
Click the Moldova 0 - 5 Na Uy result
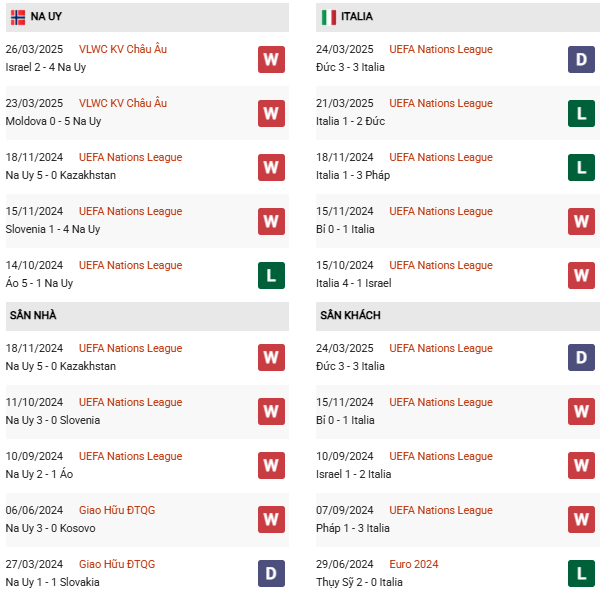click(x=53, y=121)
